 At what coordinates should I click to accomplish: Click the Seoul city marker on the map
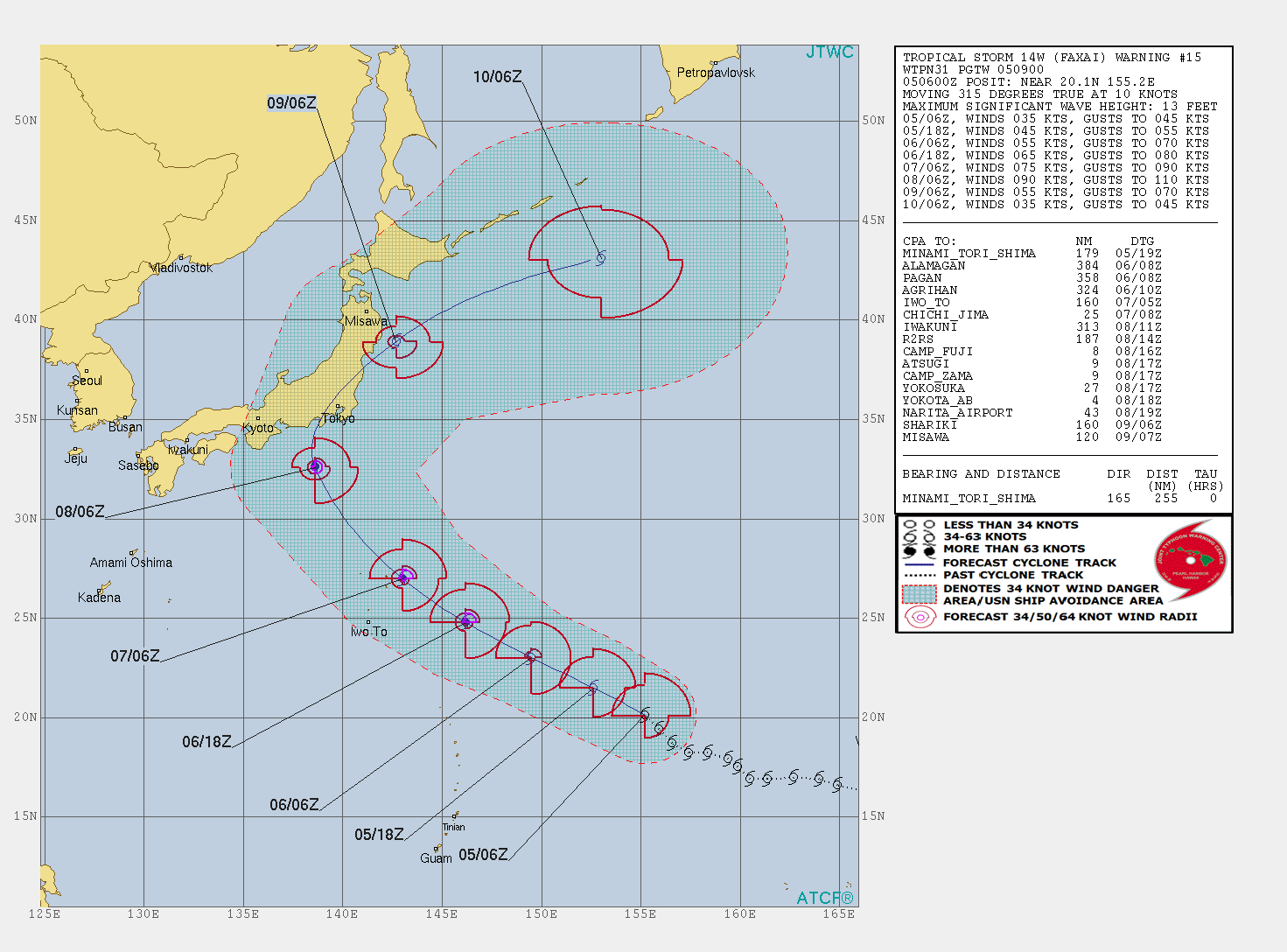tap(87, 371)
